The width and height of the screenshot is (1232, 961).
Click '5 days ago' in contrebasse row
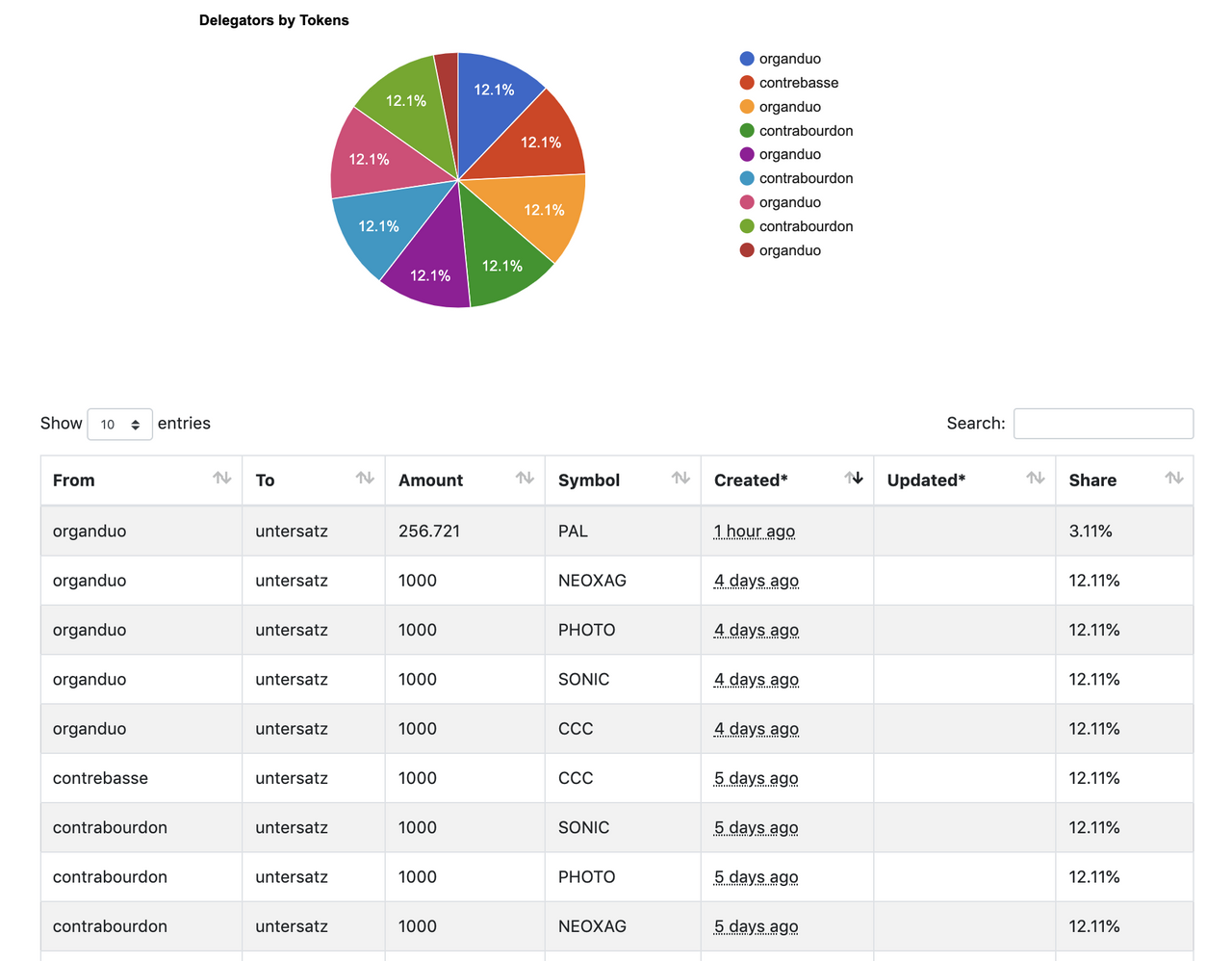pyautogui.click(x=757, y=778)
